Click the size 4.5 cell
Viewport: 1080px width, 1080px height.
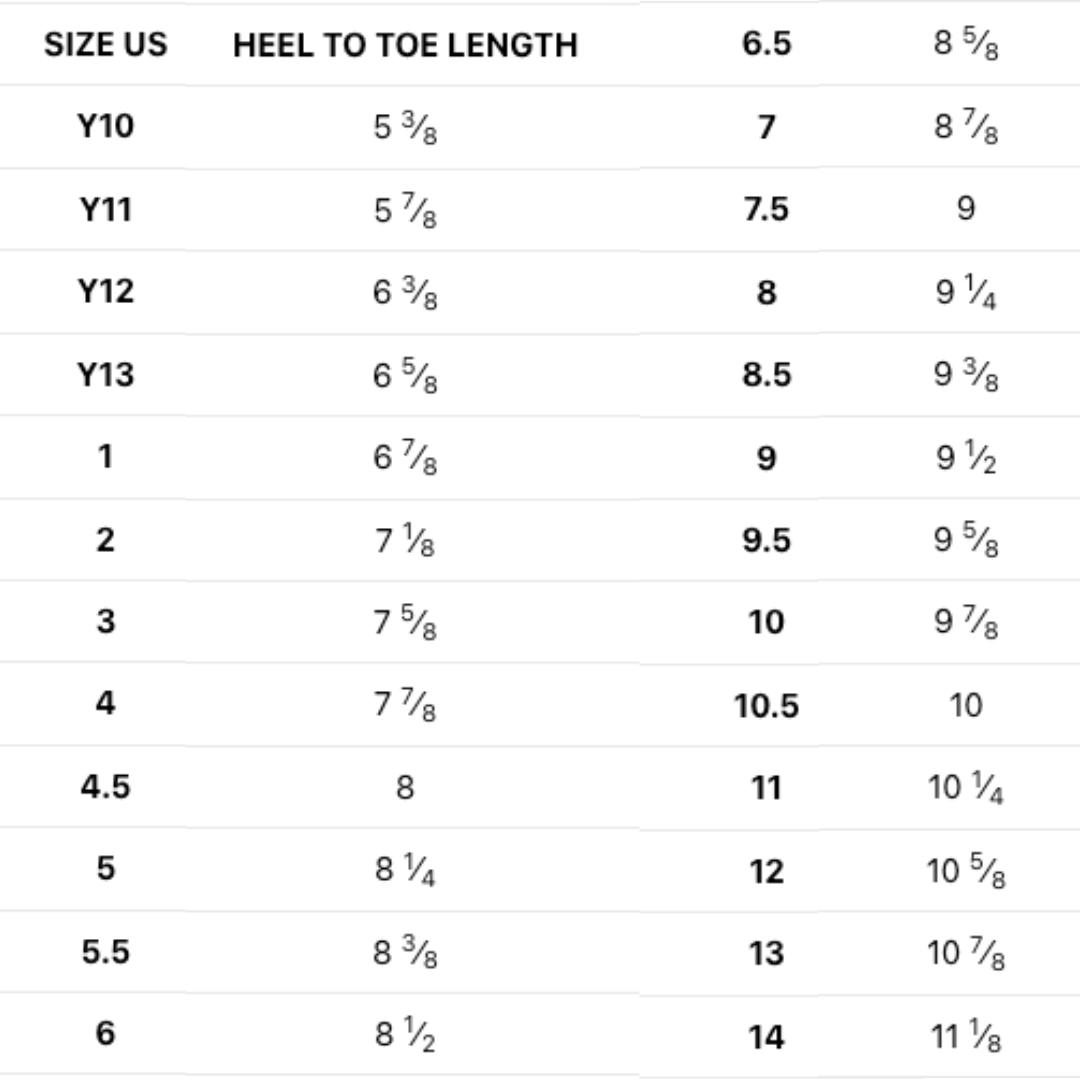point(105,787)
